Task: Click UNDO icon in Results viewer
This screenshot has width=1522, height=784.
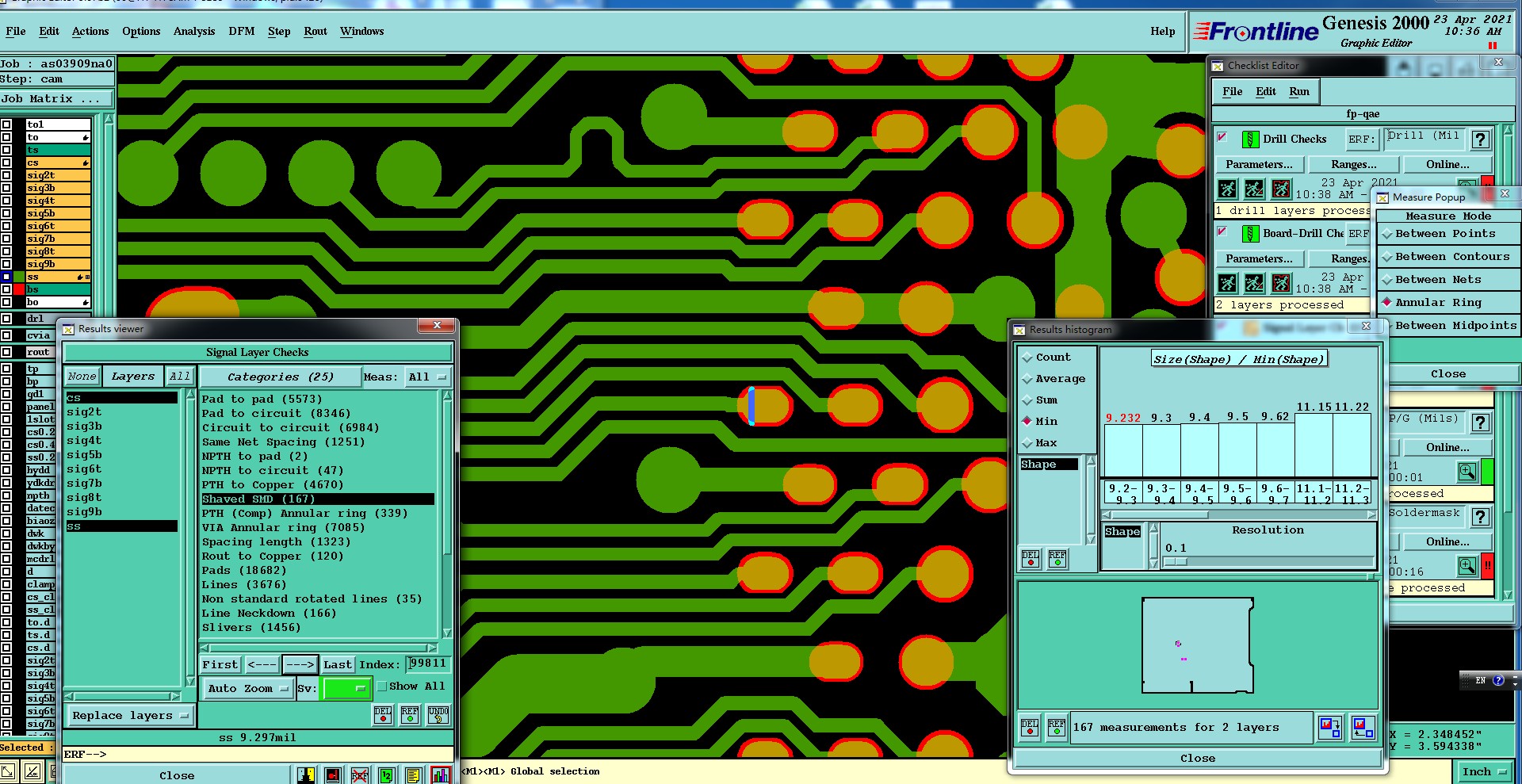Action: [x=438, y=714]
